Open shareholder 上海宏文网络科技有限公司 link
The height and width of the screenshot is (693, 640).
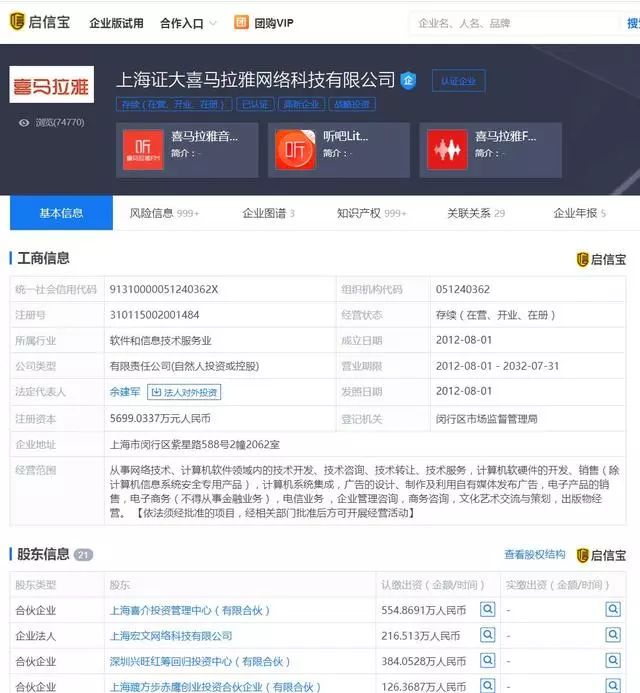[171, 636]
